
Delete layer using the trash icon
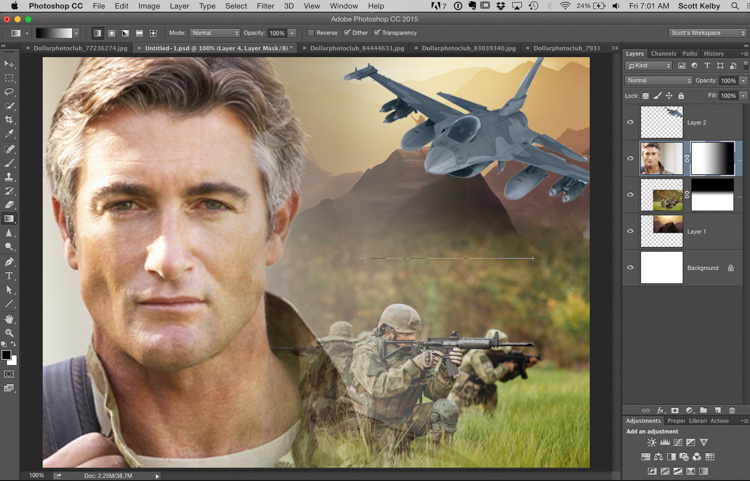click(x=732, y=410)
